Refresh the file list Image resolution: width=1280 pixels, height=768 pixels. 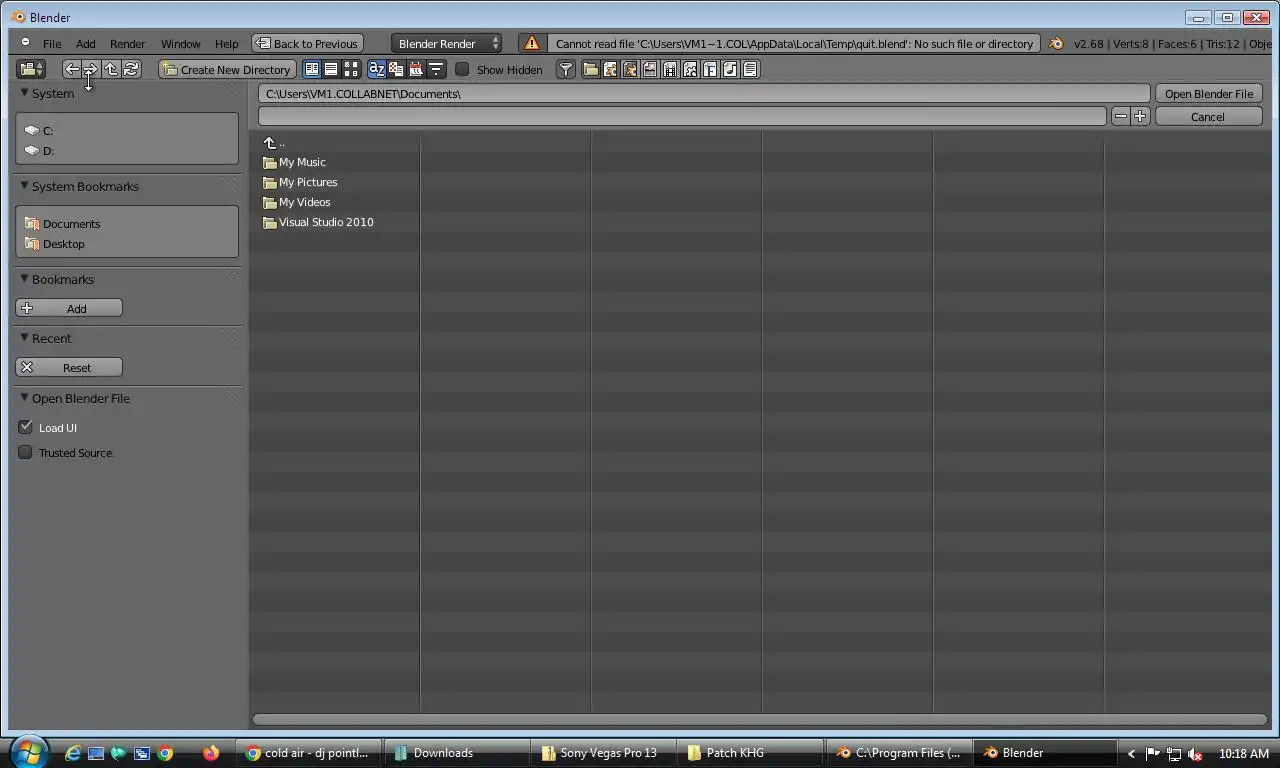pyautogui.click(x=131, y=69)
